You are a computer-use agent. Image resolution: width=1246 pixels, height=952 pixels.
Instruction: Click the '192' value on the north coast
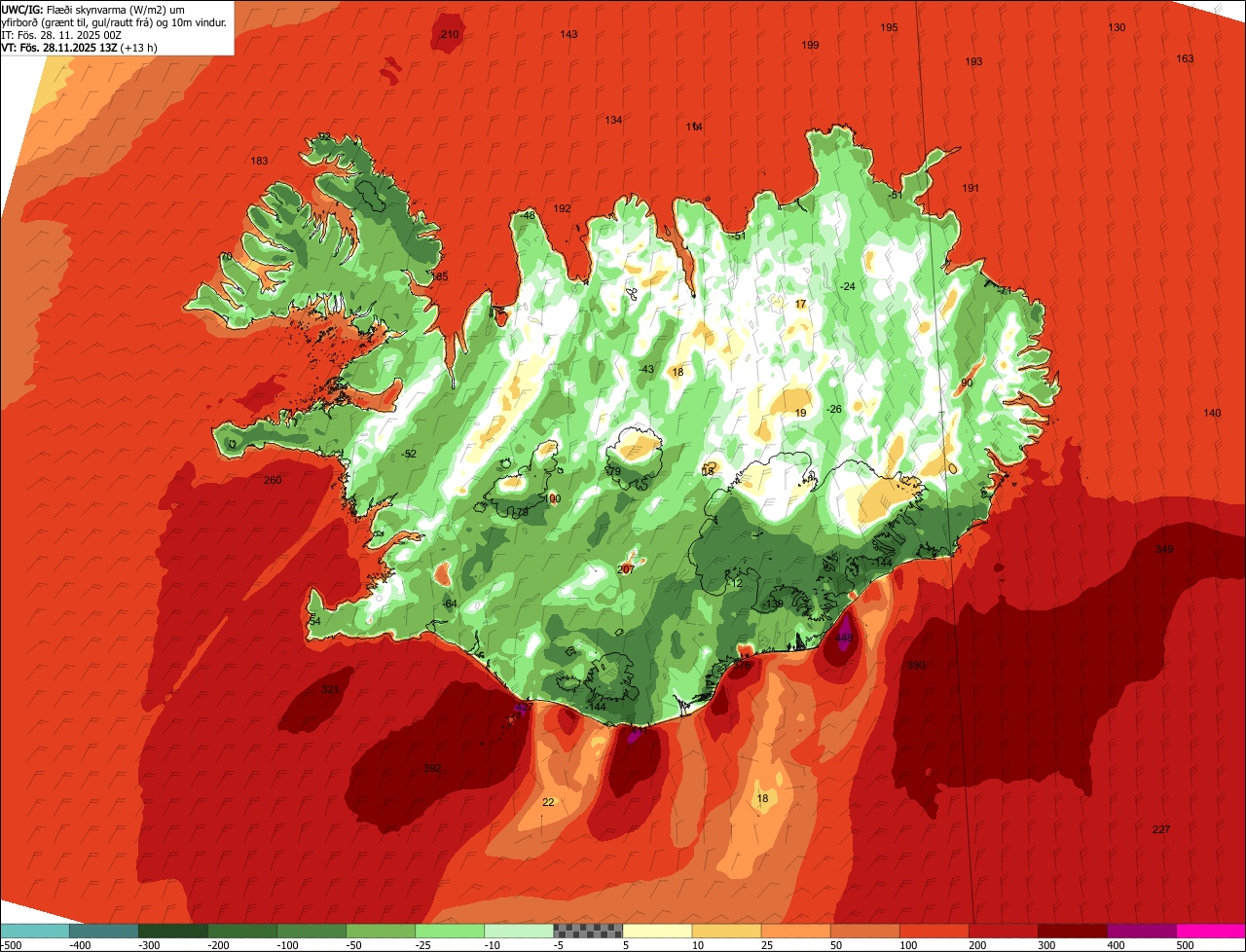[x=562, y=209]
